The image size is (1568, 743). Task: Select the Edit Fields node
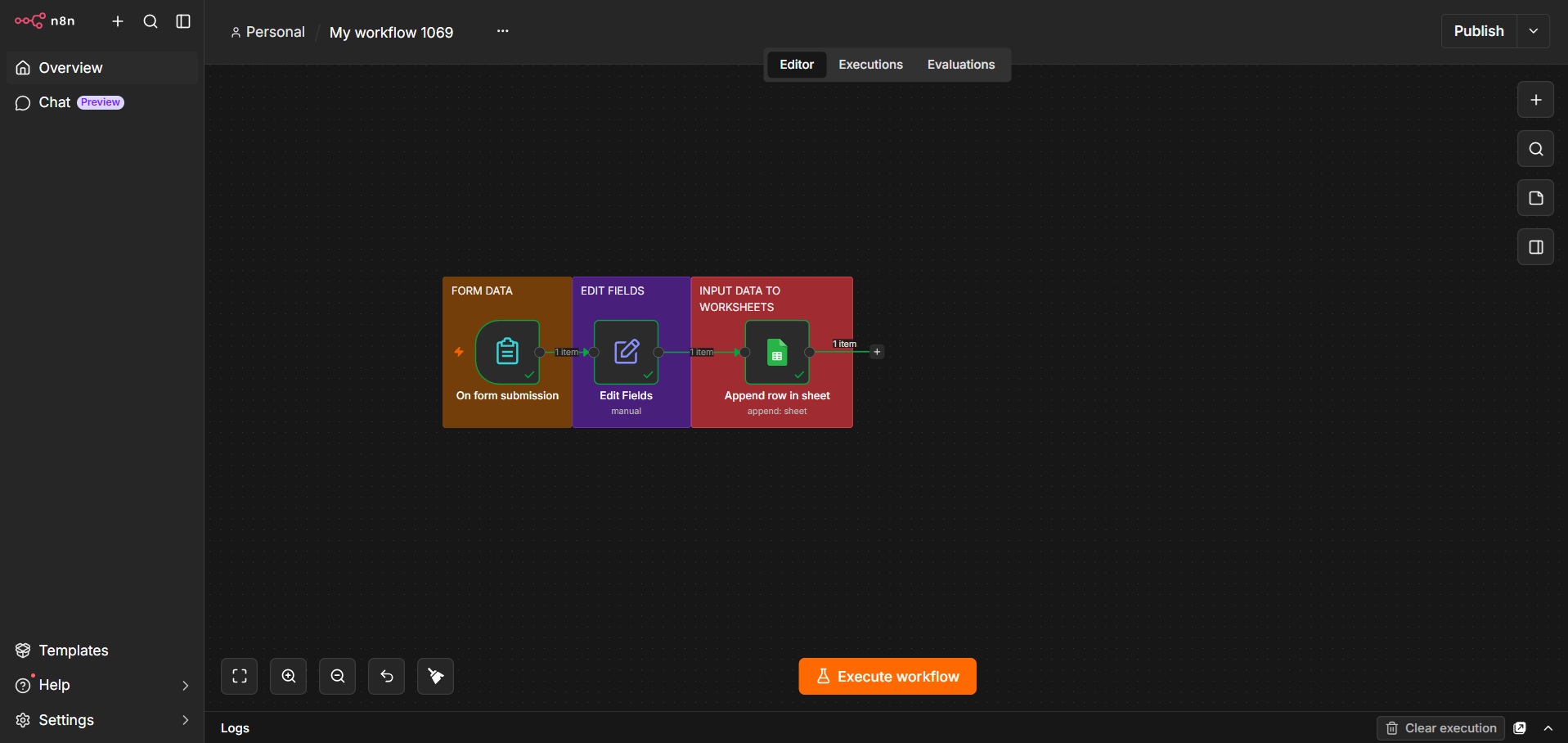coord(627,352)
